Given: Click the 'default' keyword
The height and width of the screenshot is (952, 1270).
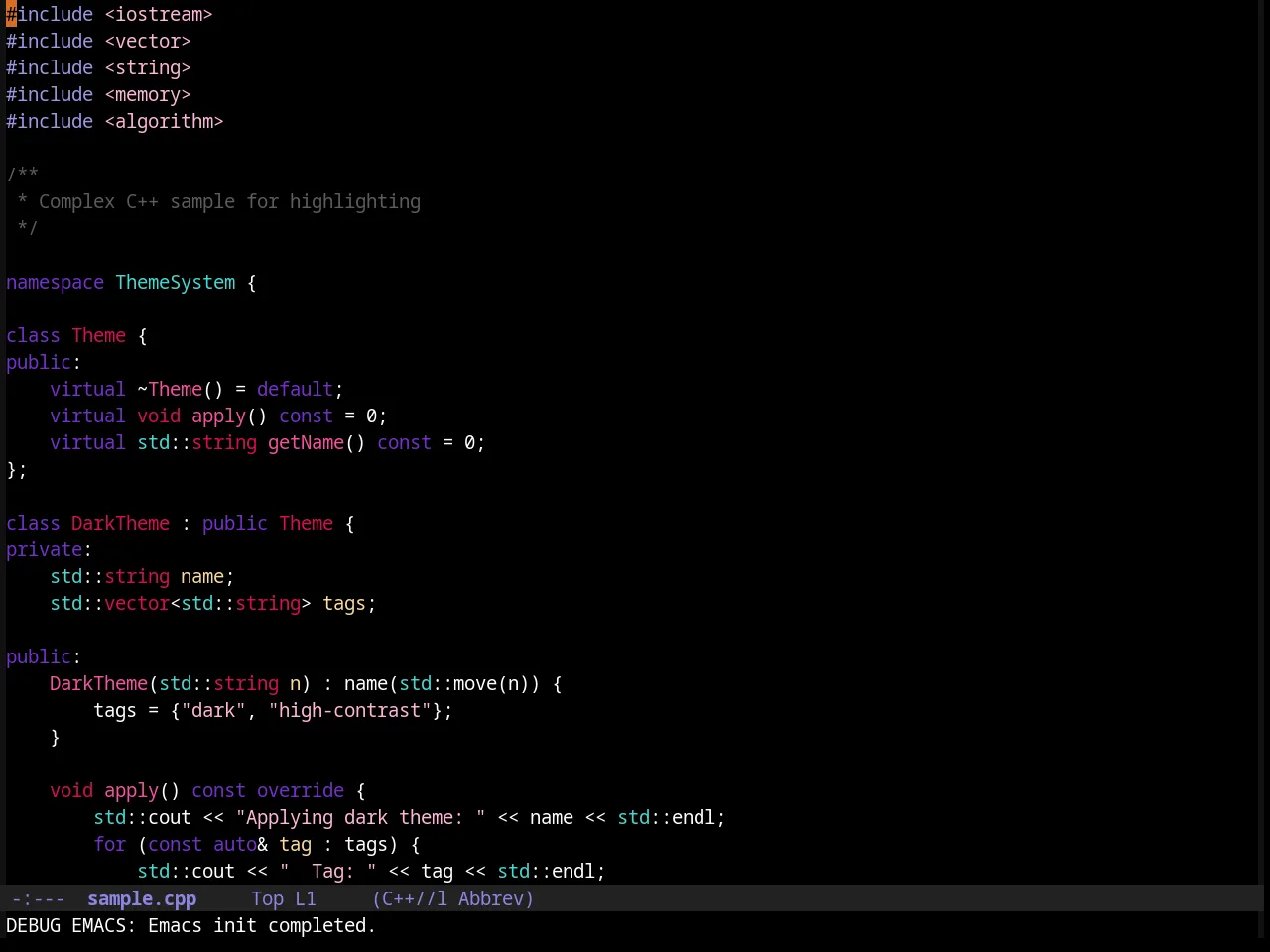Looking at the screenshot, I should [295, 390].
